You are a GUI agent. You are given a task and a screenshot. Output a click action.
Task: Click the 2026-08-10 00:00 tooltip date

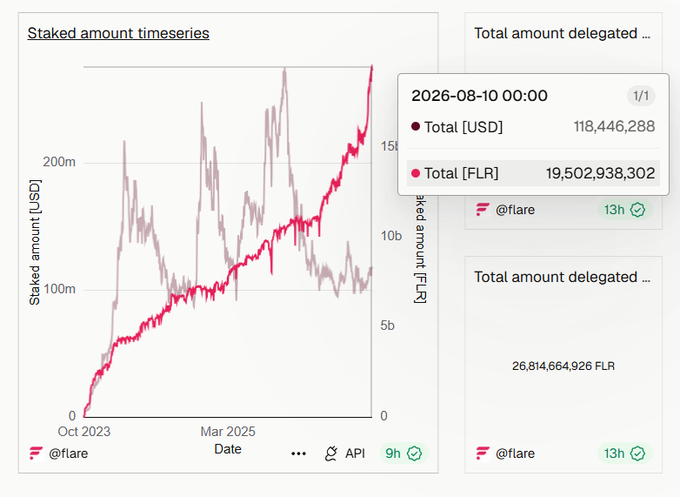pyautogui.click(x=480, y=96)
